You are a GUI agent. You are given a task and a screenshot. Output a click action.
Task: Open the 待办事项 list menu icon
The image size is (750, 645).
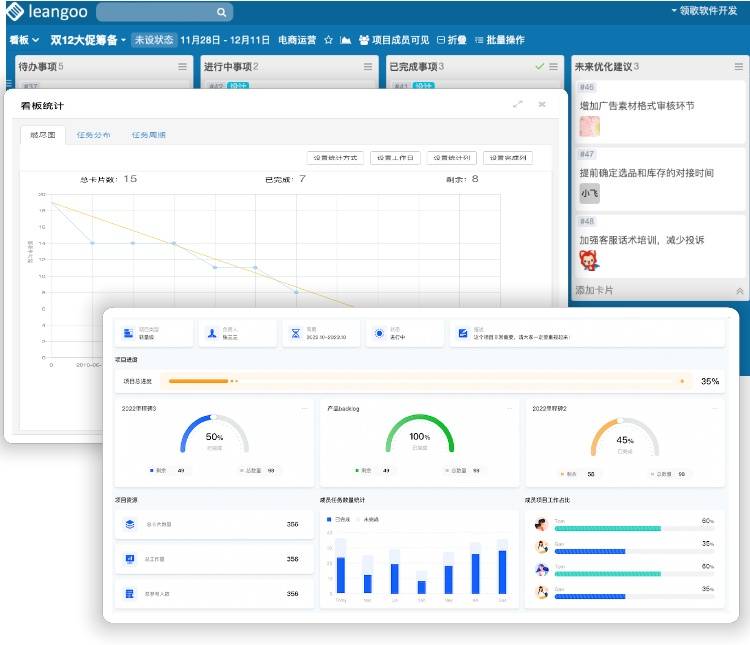click(x=181, y=67)
